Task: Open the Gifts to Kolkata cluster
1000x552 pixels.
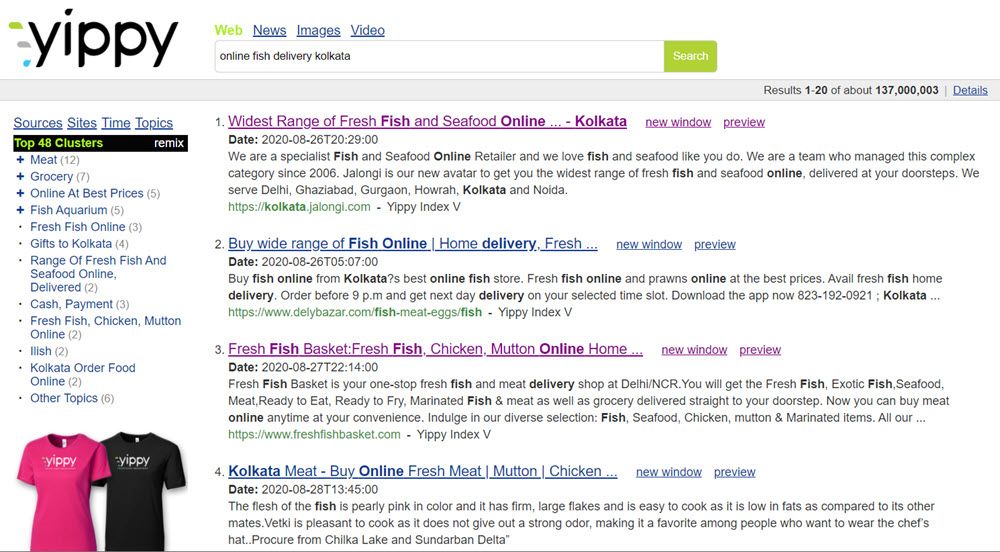Action: [71, 243]
